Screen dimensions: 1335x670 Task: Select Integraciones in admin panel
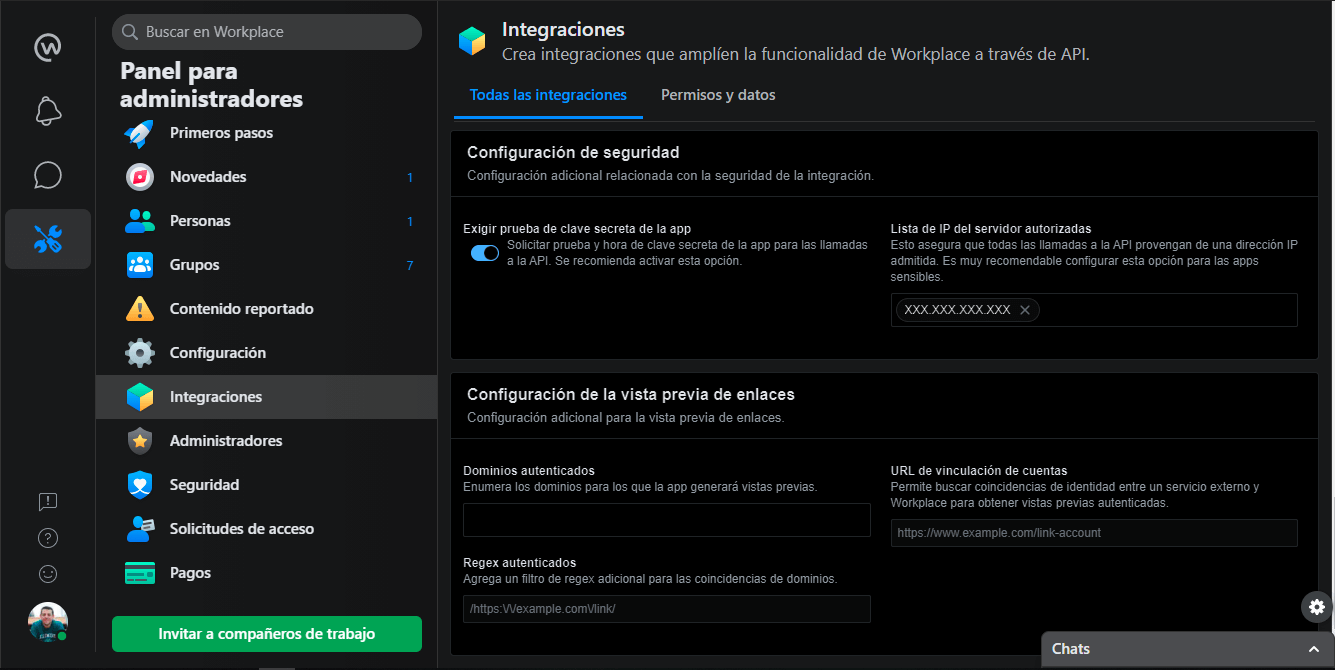pyautogui.click(x=267, y=397)
